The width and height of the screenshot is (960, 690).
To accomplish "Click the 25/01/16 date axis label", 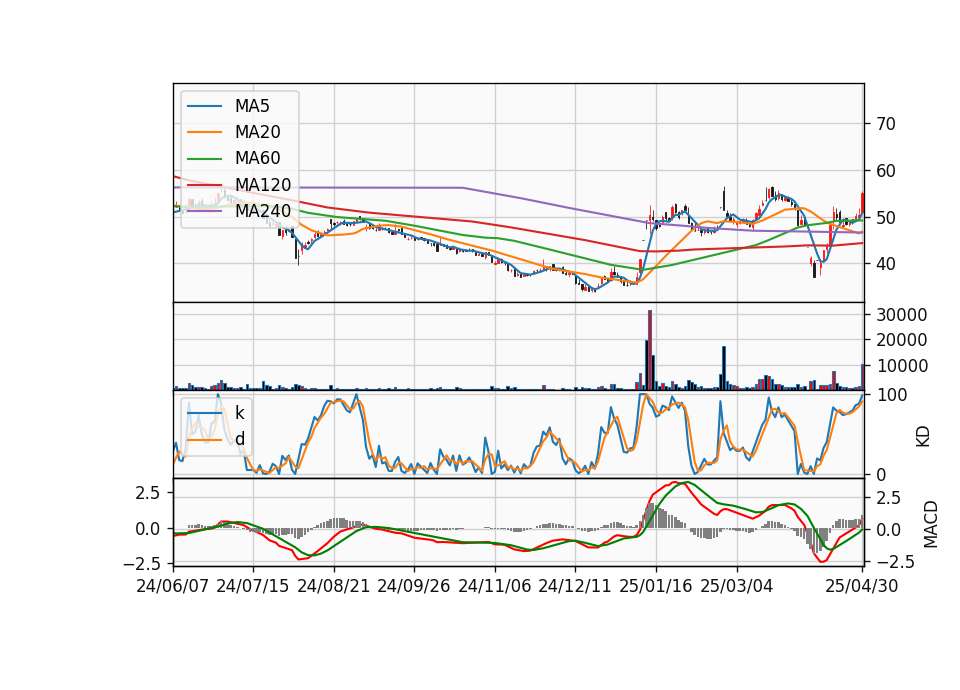I will point(656,586).
